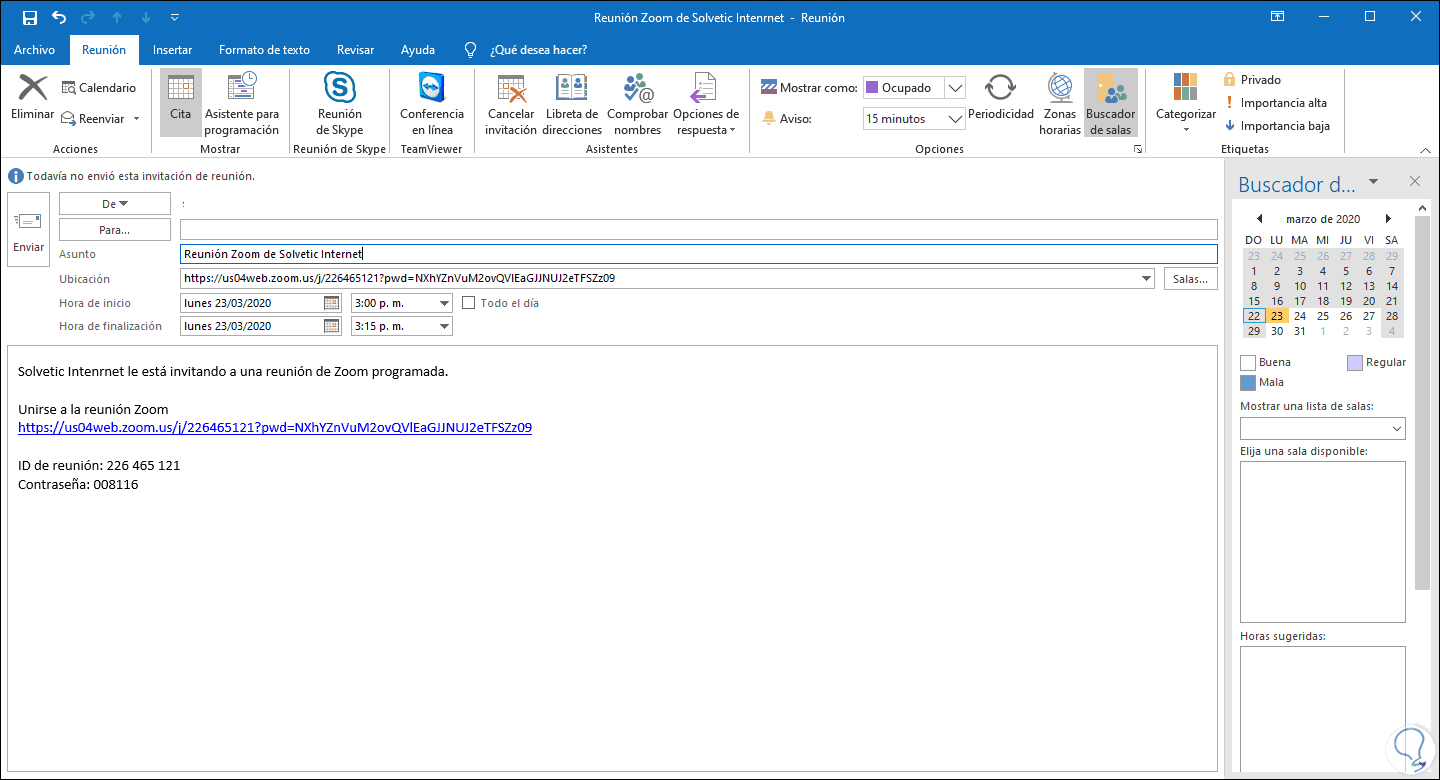Click the Eliminar delete icon

(x=32, y=98)
